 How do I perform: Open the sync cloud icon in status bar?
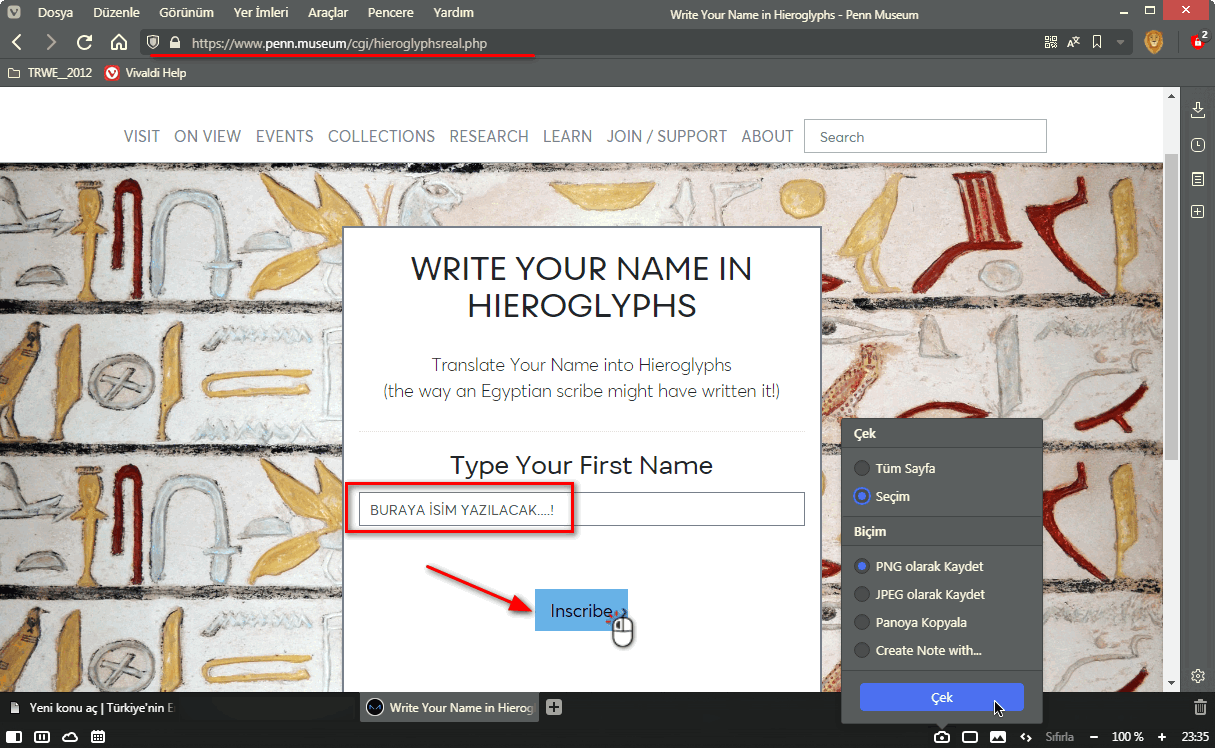70,737
